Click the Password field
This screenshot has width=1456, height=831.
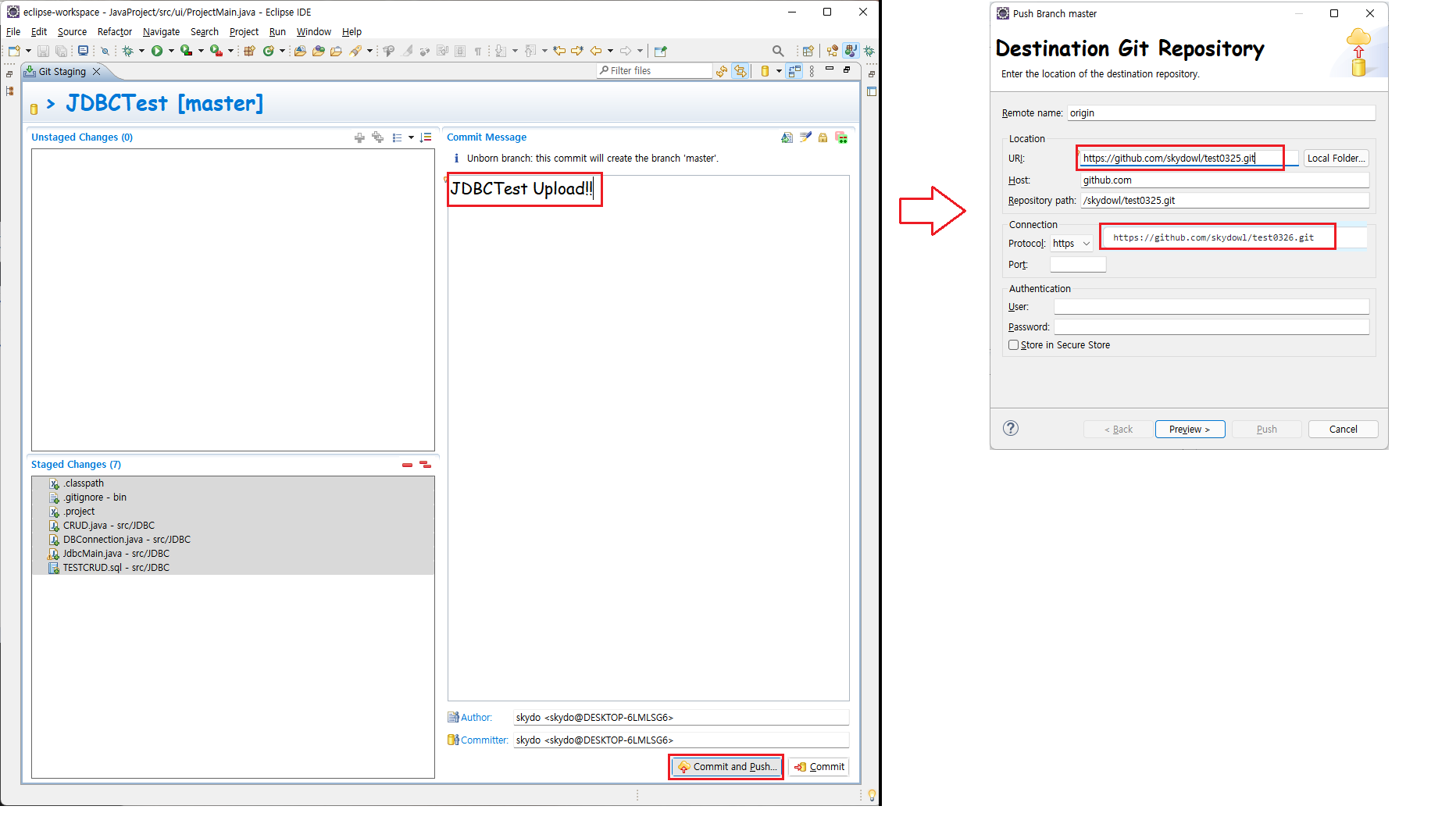click(x=1212, y=327)
